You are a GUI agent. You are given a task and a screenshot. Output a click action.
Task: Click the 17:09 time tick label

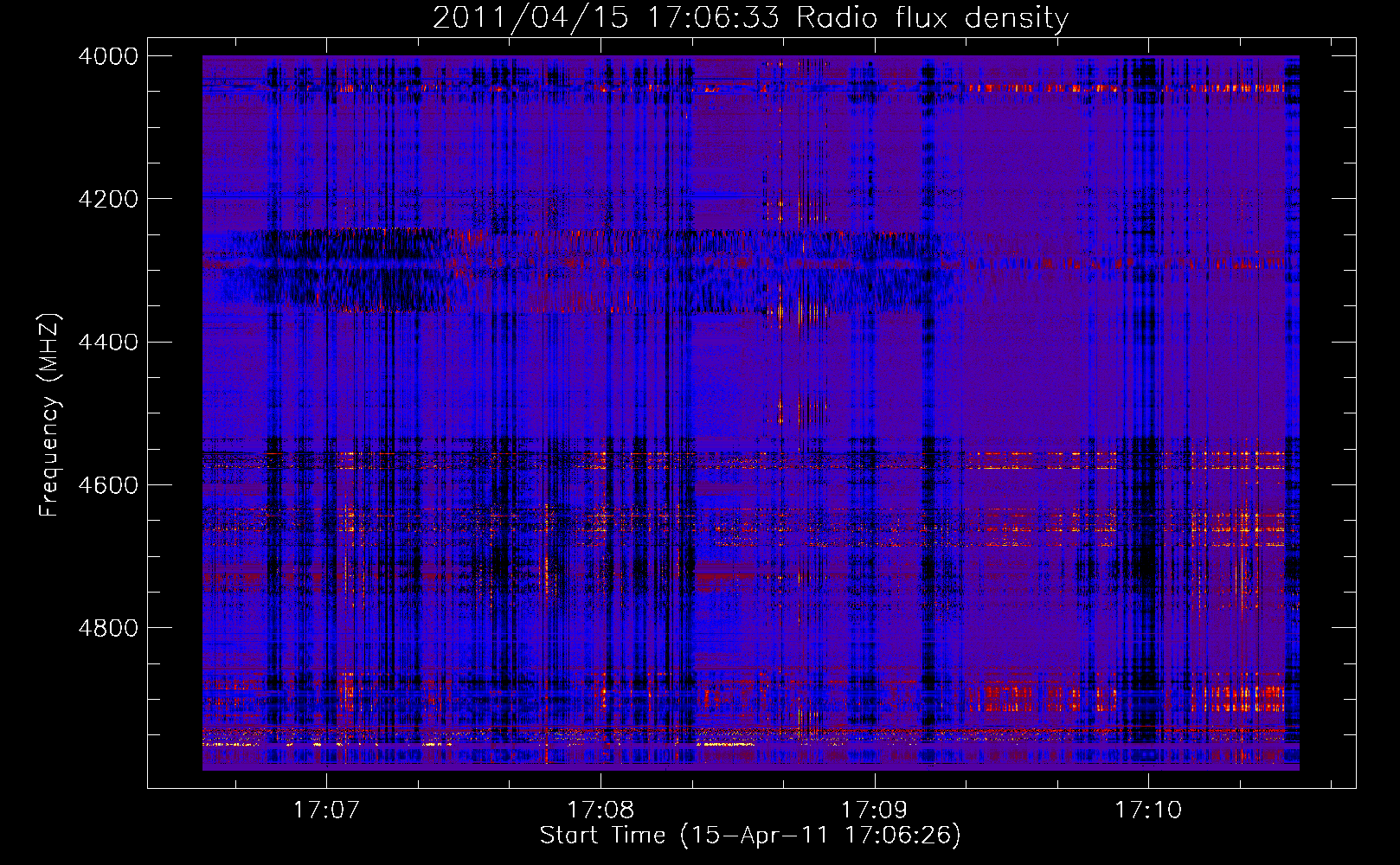(x=874, y=810)
